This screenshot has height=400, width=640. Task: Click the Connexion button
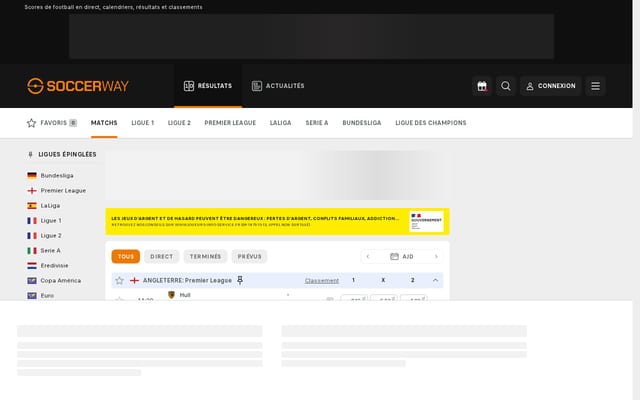coord(550,86)
